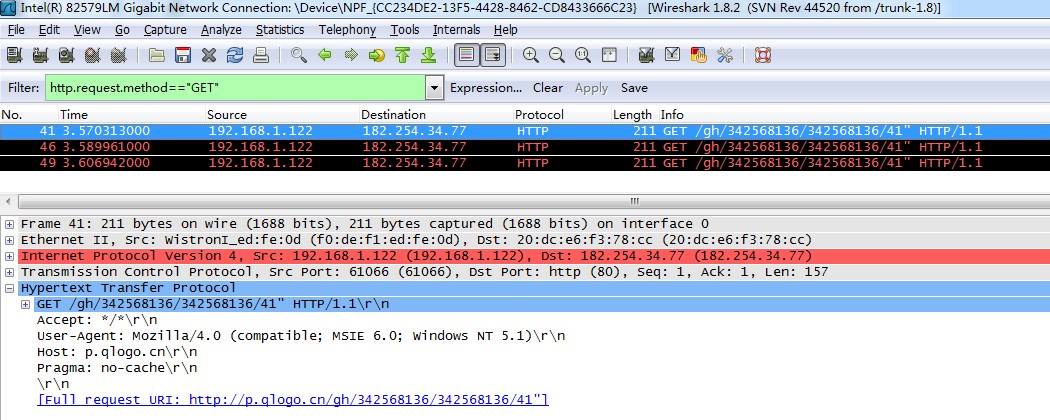Select packet number 41 row
The image size is (1050, 420).
point(525,131)
